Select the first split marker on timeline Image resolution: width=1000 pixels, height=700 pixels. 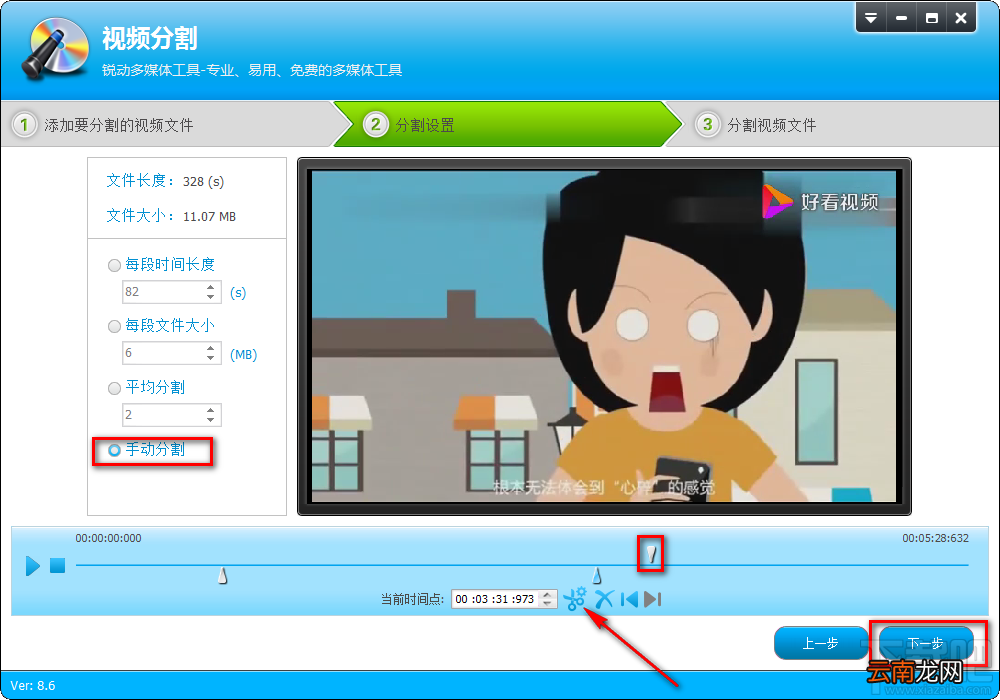(223, 576)
